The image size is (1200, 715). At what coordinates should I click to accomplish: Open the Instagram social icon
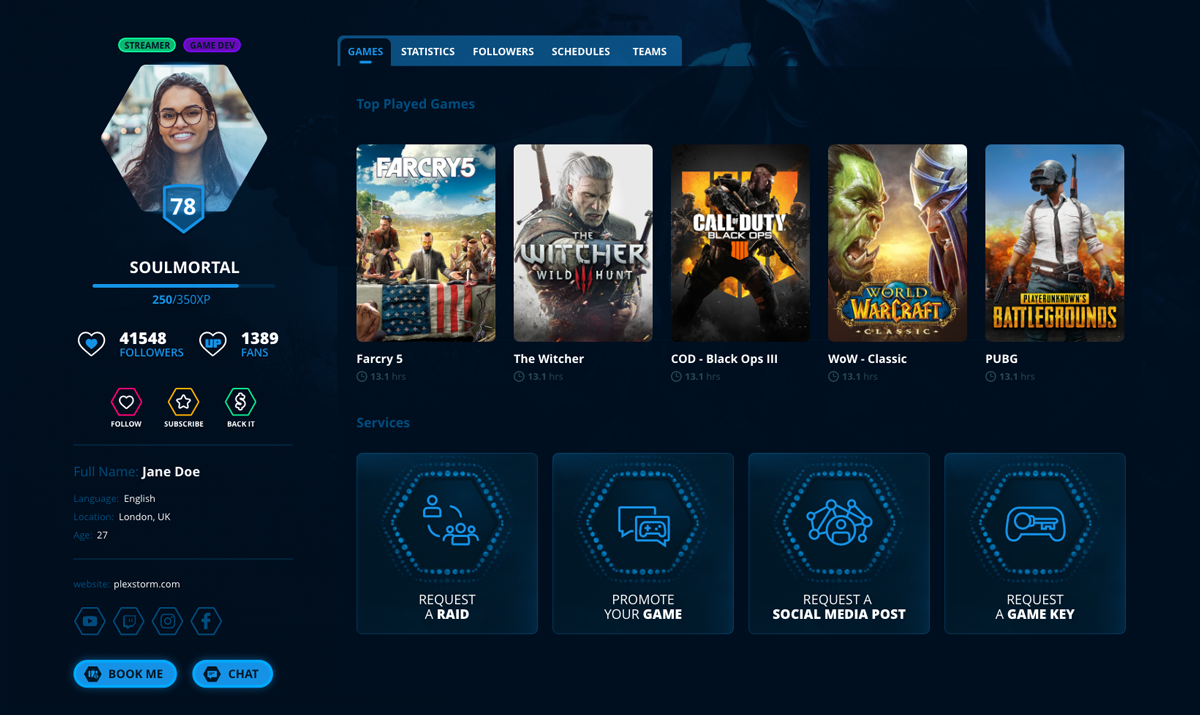(x=168, y=621)
